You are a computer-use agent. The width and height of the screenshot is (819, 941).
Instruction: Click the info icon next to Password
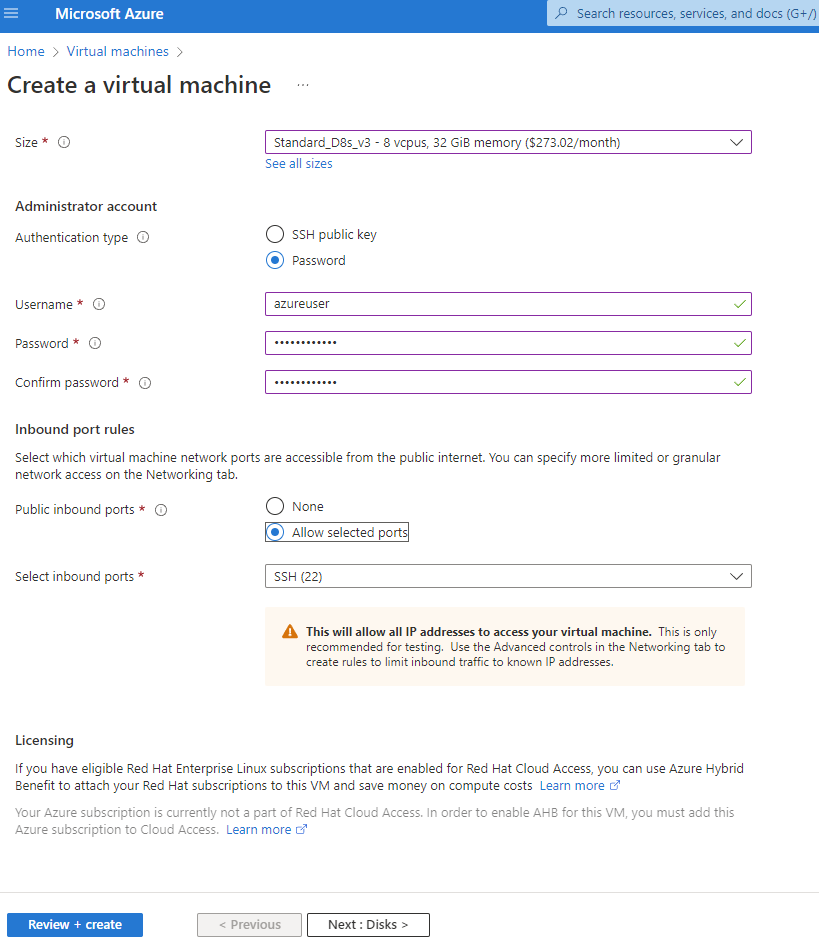point(95,344)
